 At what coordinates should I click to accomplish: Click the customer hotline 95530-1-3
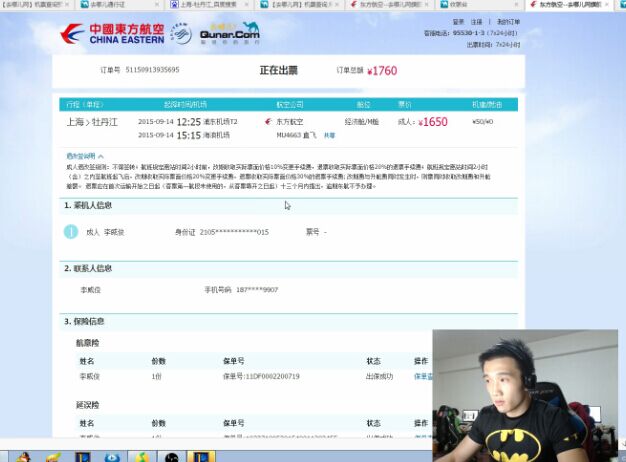click(468, 33)
